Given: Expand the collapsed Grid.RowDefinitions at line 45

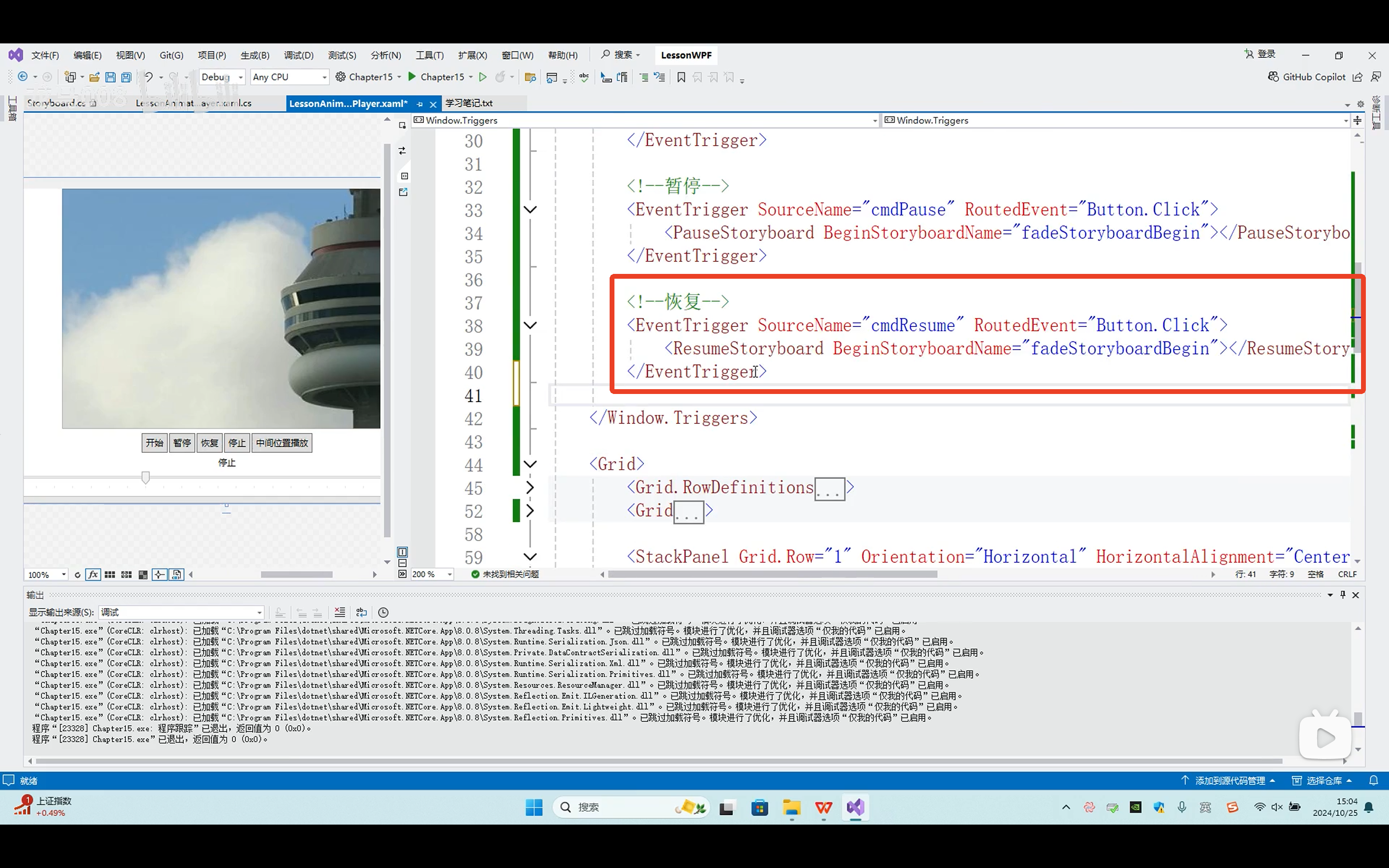Looking at the screenshot, I should point(531,488).
